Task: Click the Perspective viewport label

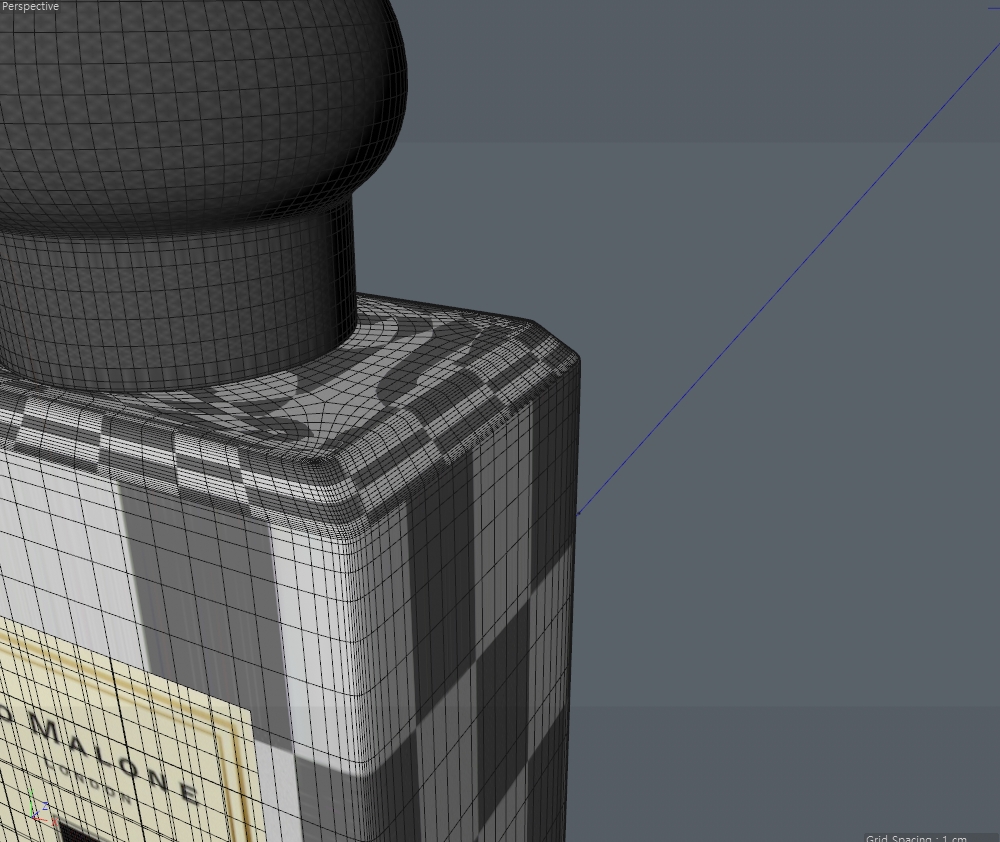Action: [30, 6]
